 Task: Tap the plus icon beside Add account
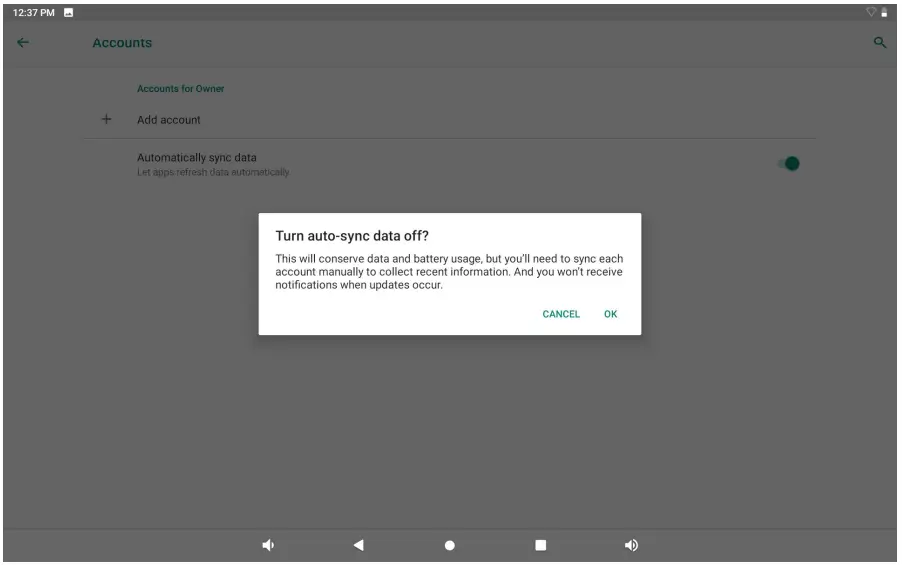click(x=106, y=119)
